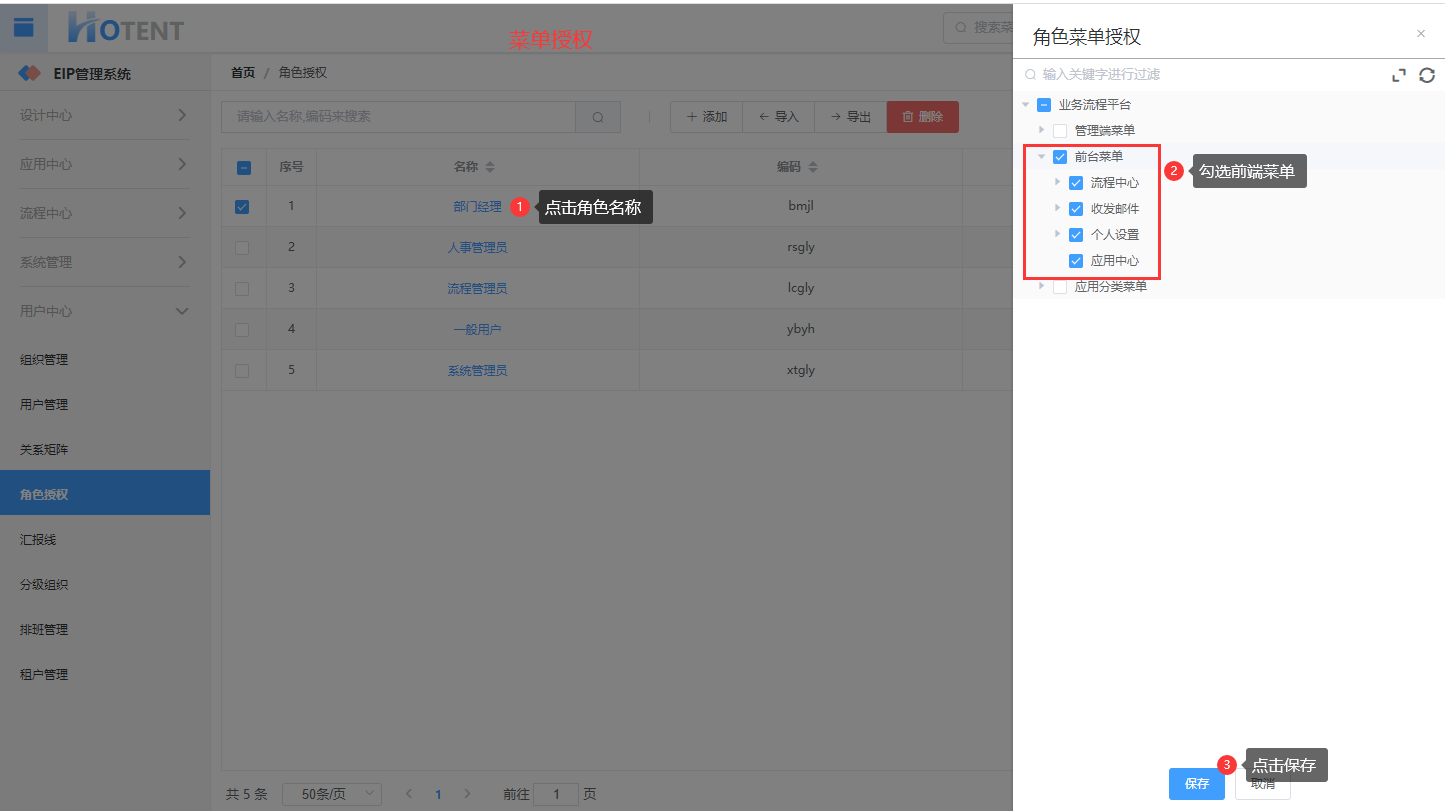
Task: Focus the 输入关键字进行过滤 filter field
Action: point(1200,75)
